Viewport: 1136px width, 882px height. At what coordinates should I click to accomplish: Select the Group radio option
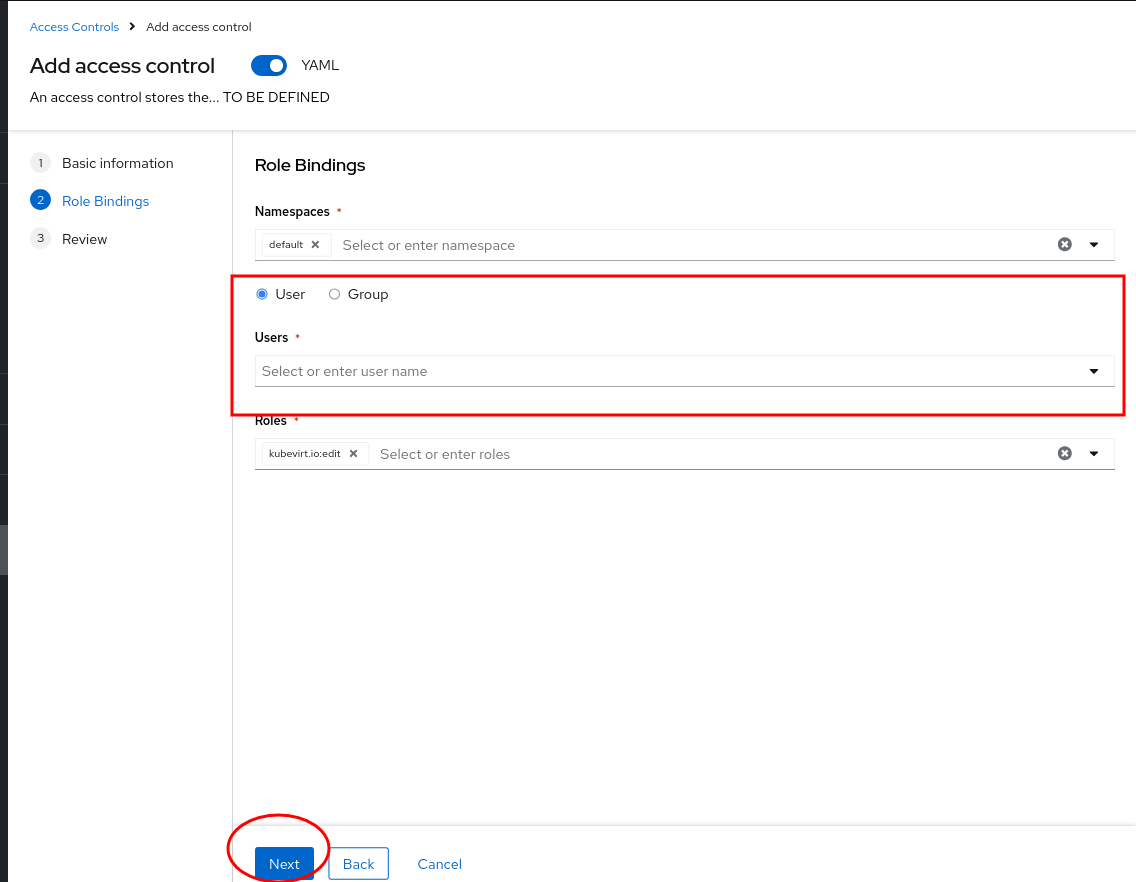(x=334, y=294)
